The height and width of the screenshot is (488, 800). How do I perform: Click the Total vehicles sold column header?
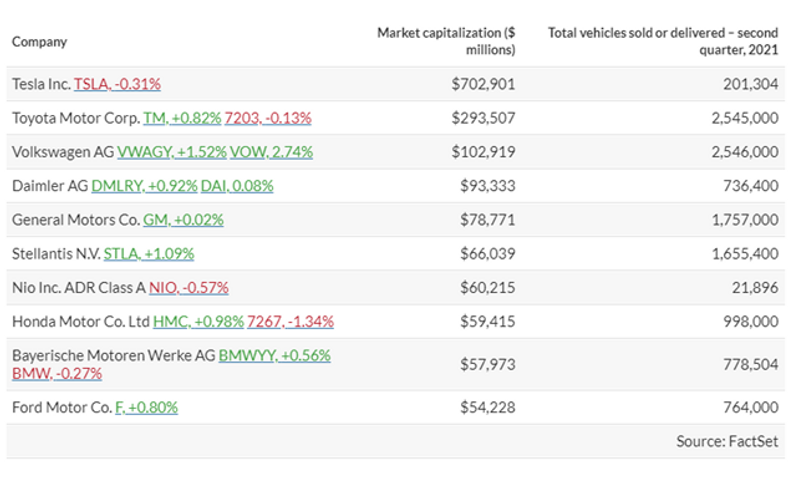click(662, 41)
